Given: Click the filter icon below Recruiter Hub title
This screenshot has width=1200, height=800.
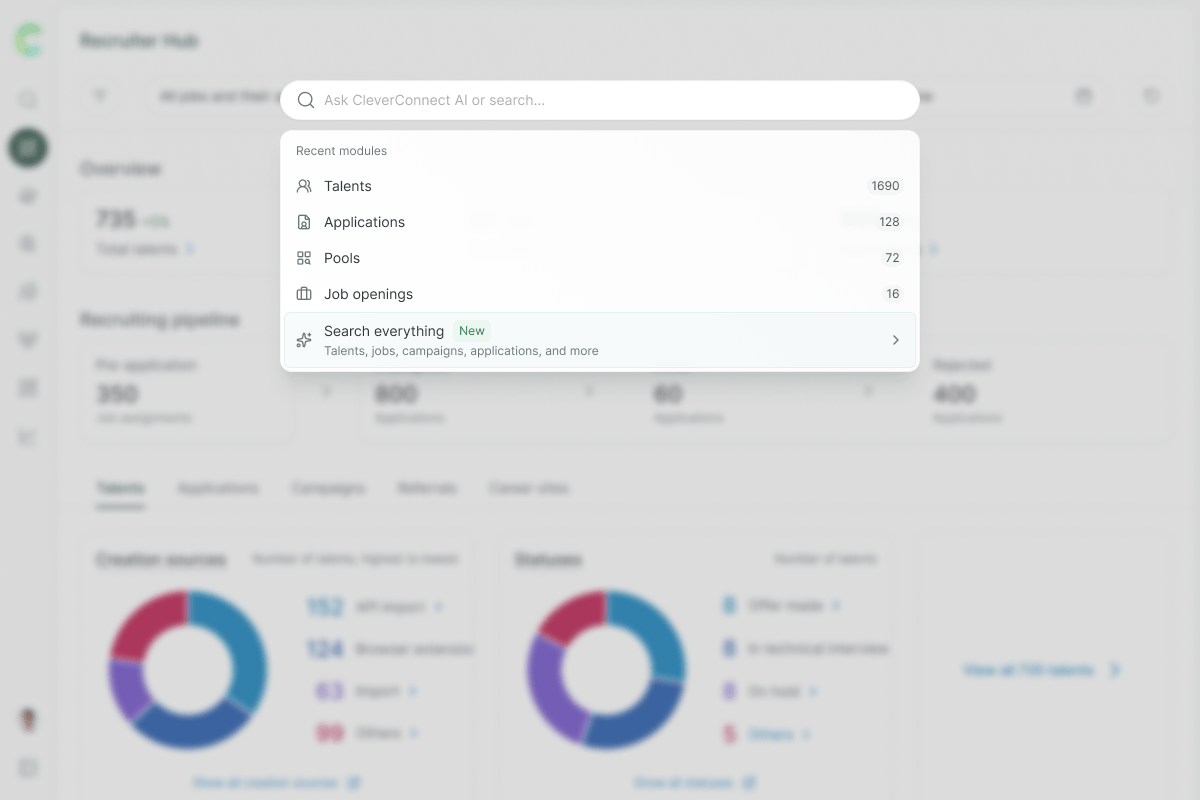Looking at the screenshot, I should point(100,96).
